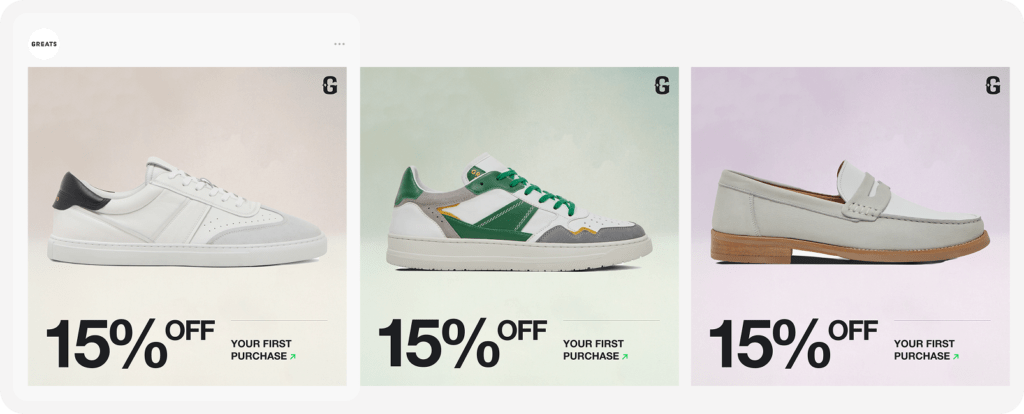Click the green arrow on the first ad
This screenshot has width=1024, height=414.
[293, 356]
